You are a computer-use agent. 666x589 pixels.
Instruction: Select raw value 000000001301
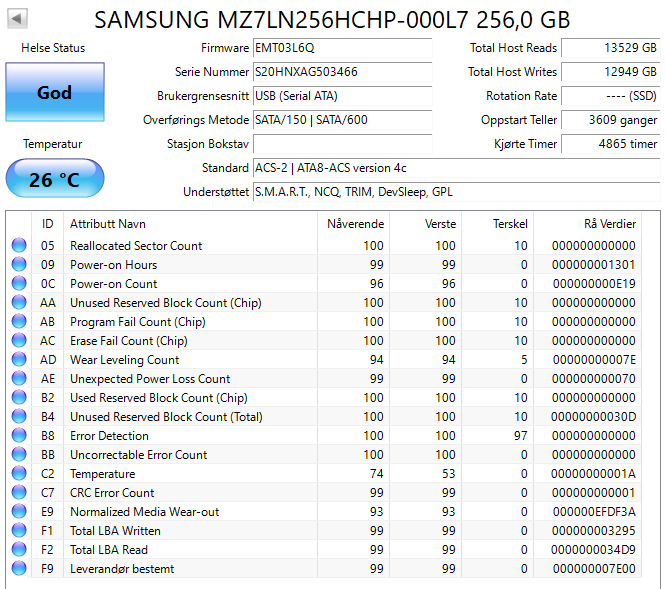[x=593, y=265]
